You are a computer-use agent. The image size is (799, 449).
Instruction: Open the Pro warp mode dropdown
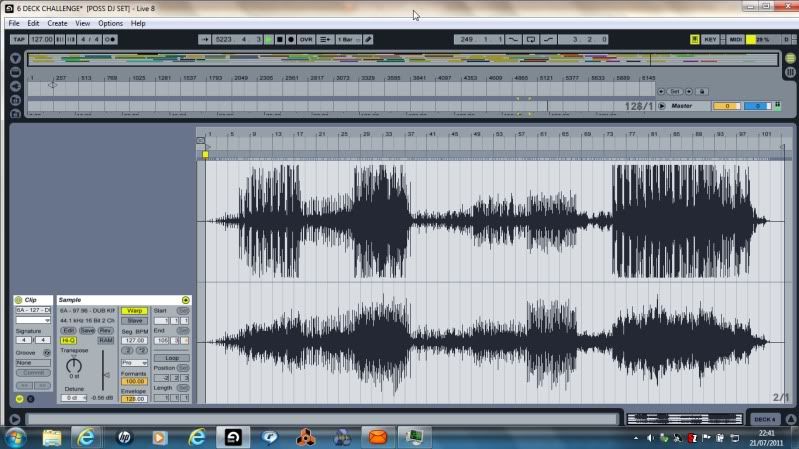134,363
